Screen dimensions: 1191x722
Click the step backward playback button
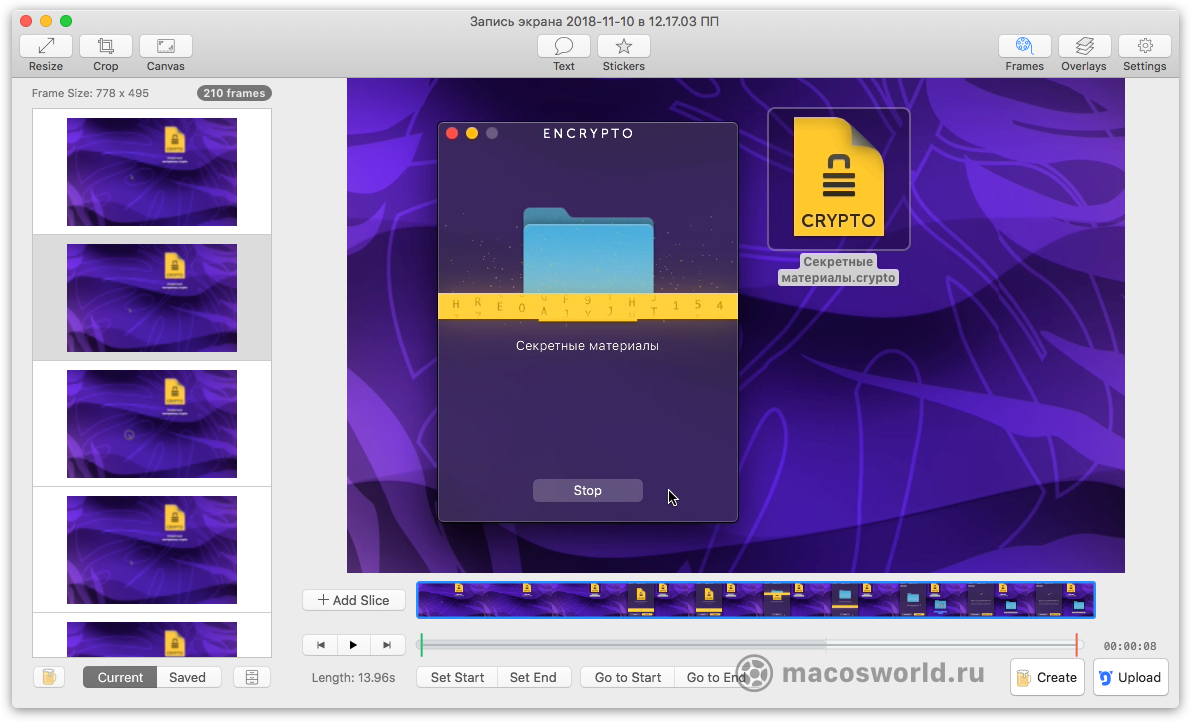320,645
